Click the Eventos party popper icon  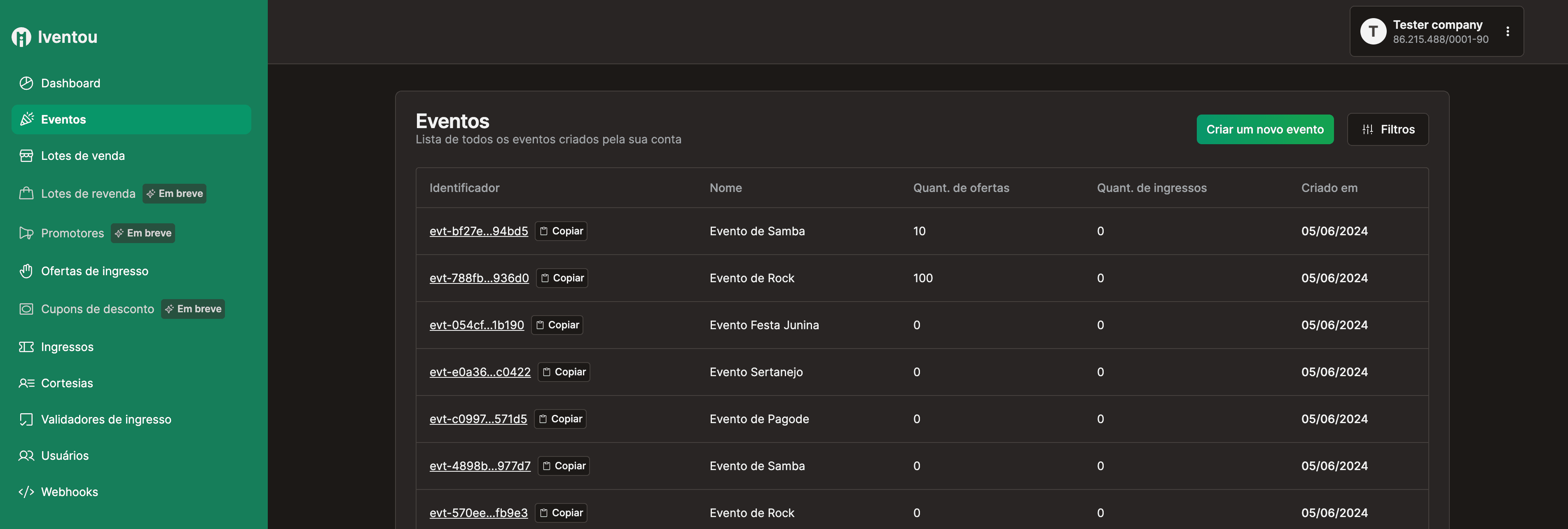point(26,119)
